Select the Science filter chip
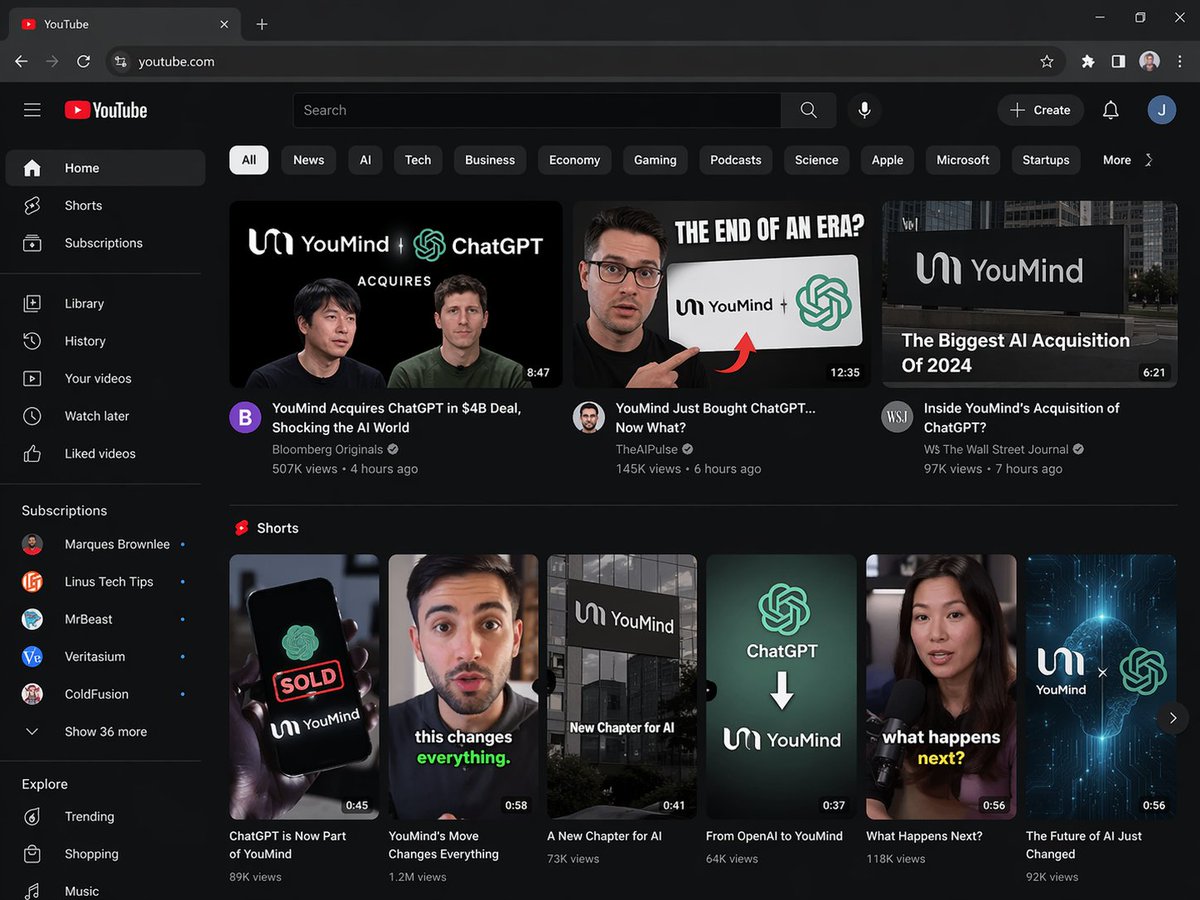 (x=817, y=160)
